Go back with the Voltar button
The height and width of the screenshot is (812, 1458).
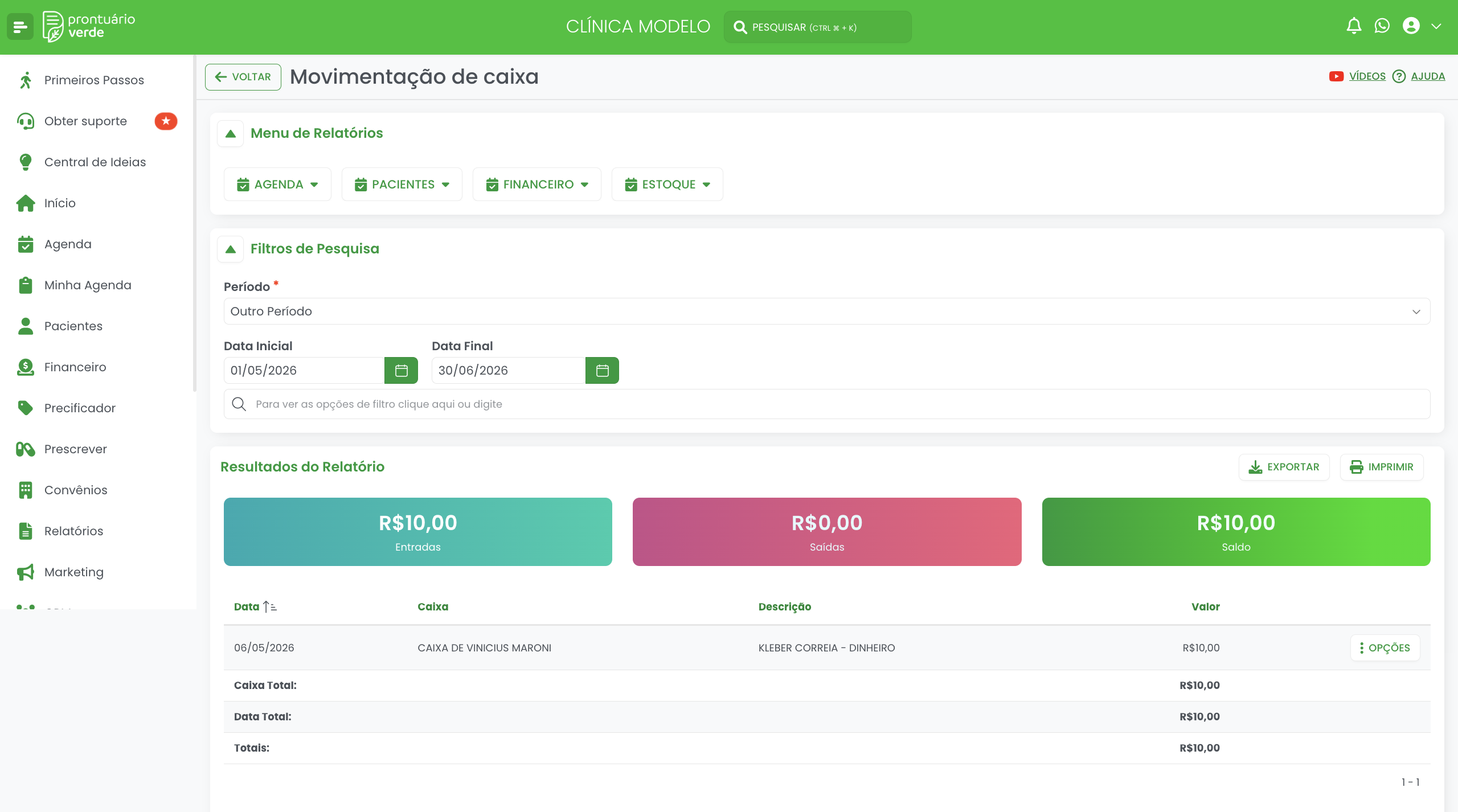coord(243,77)
